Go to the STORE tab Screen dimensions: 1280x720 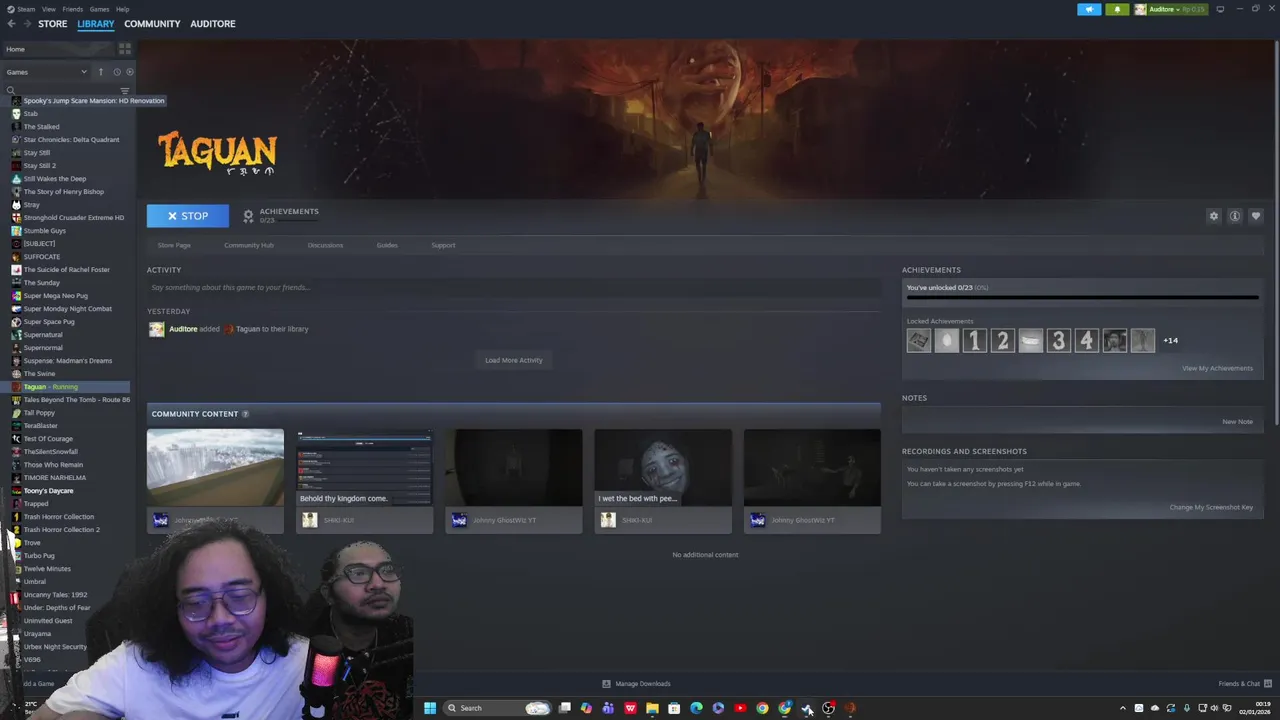(x=53, y=24)
